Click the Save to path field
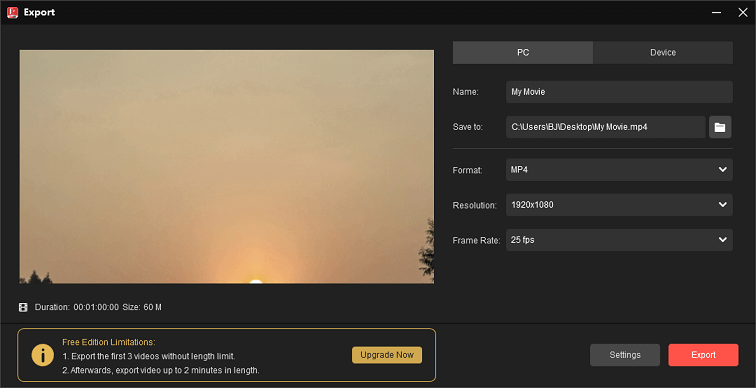 pyautogui.click(x=606, y=127)
